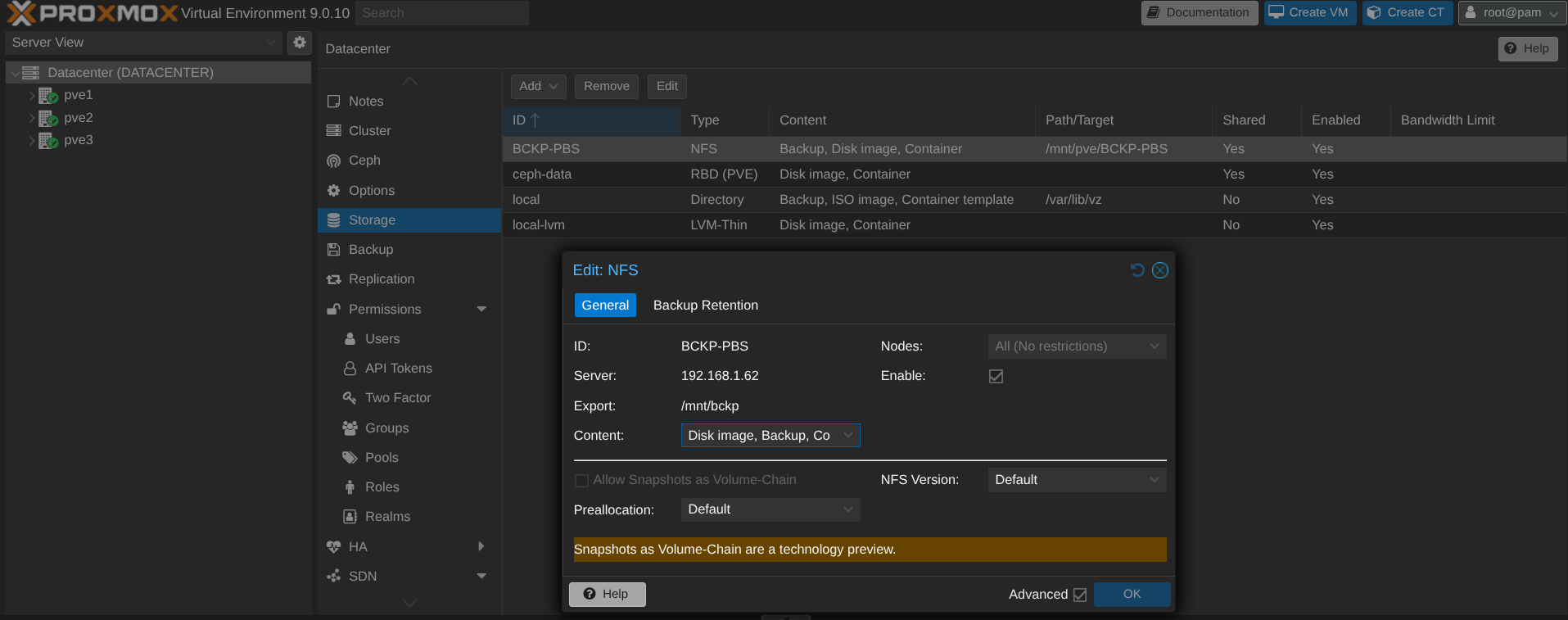Click OK to save NFS settings
This screenshot has width=1568, height=620.
[x=1132, y=595]
